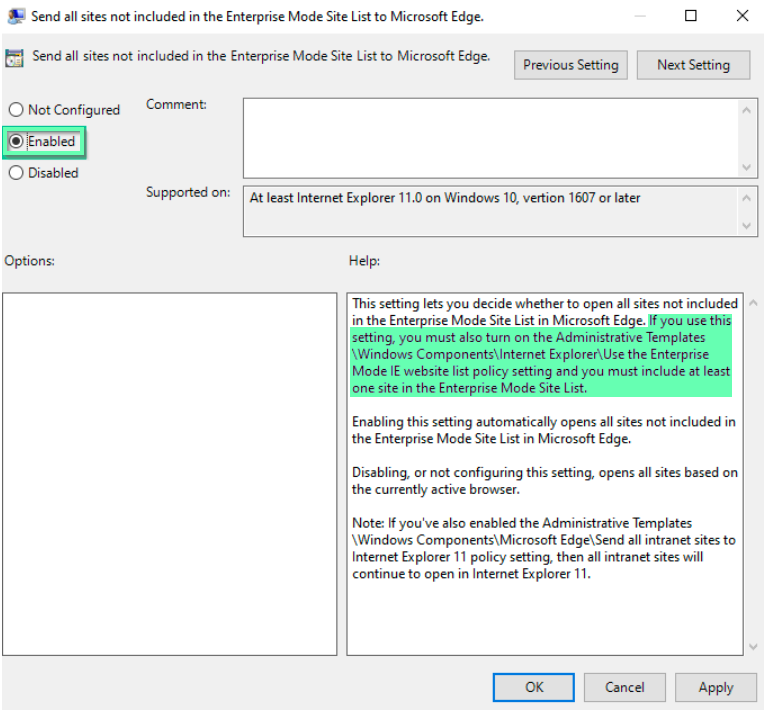Select the Enabled radio button
This screenshot has width=768, height=716.
(x=16, y=142)
